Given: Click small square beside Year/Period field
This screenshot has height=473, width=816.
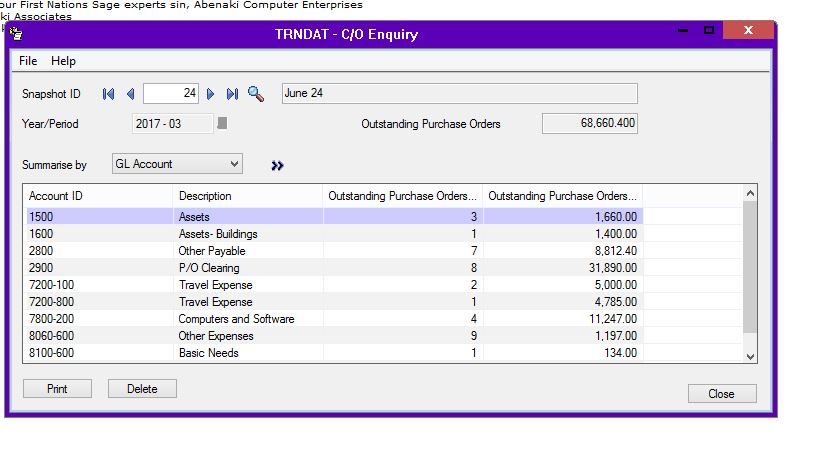Looking at the screenshot, I should pyautogui.click(x=223, y=124).
